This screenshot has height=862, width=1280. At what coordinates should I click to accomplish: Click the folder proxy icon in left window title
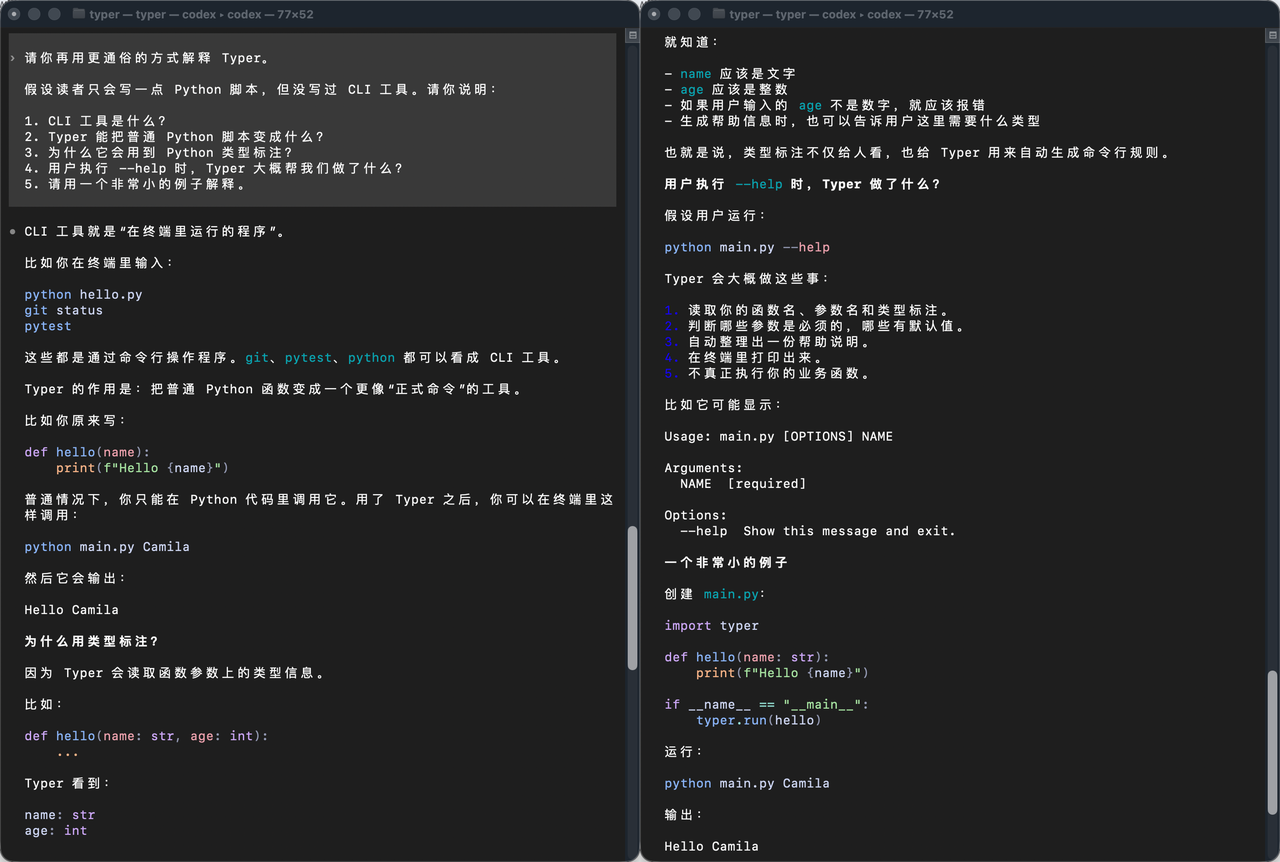(79, 14)
